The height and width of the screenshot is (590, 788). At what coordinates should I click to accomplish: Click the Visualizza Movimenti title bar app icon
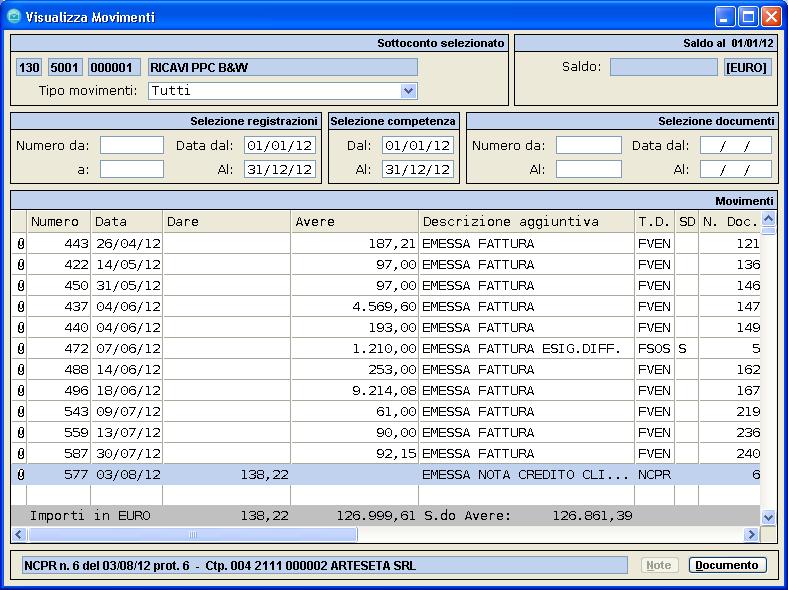(x=14, y=17)
